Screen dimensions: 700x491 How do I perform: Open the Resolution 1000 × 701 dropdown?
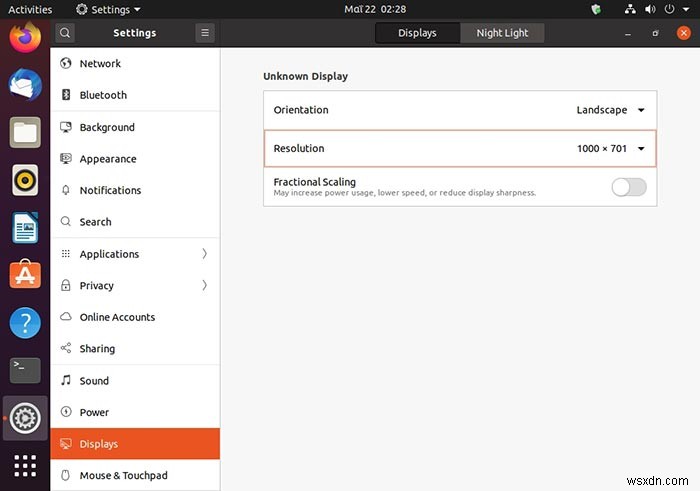click(610, 148)
